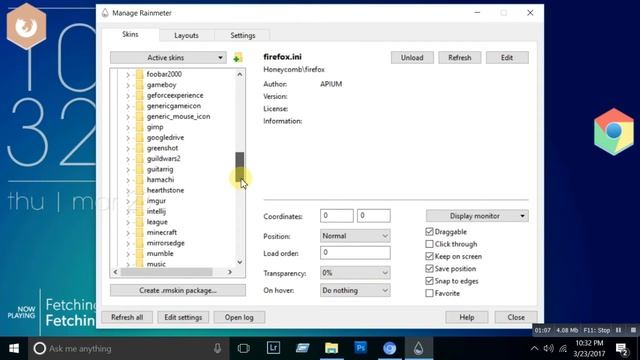Enable the Click through checkbox
640x360 pixels.
[429, 244]
